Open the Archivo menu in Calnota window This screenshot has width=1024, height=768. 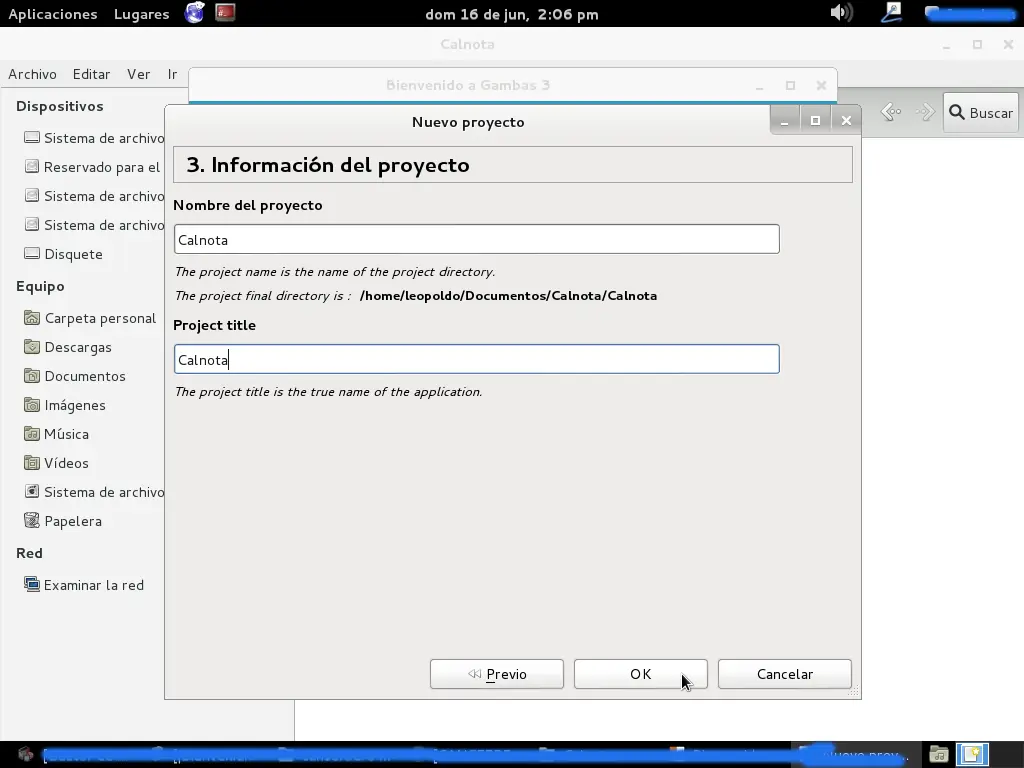pyautogui.click(x=32, y=74)
